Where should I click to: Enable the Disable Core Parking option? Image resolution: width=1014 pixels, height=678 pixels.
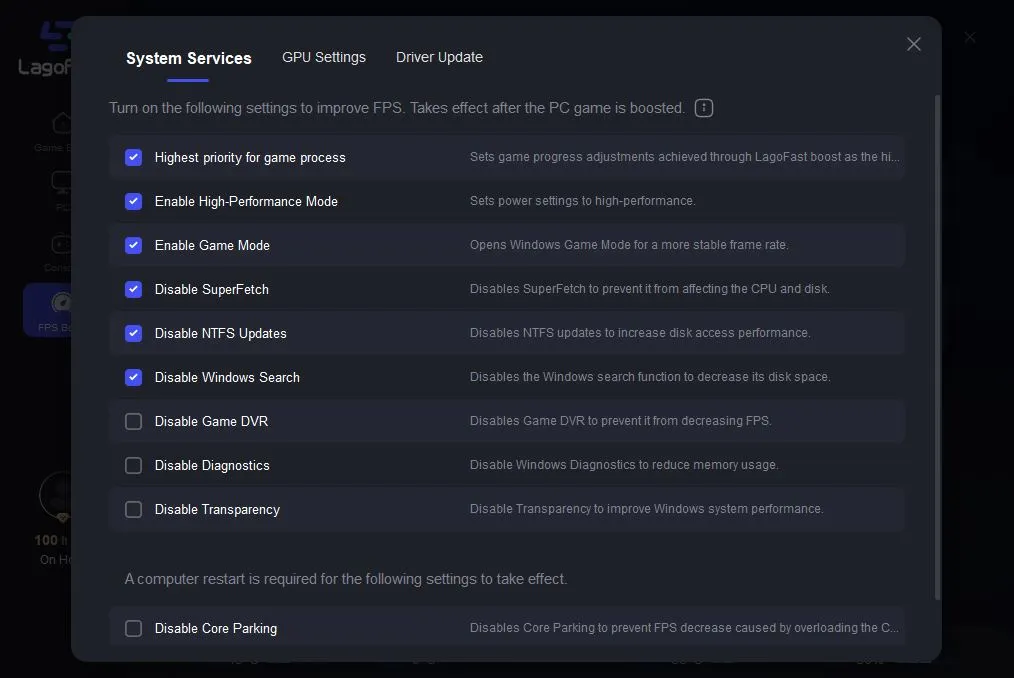(133, 628)
